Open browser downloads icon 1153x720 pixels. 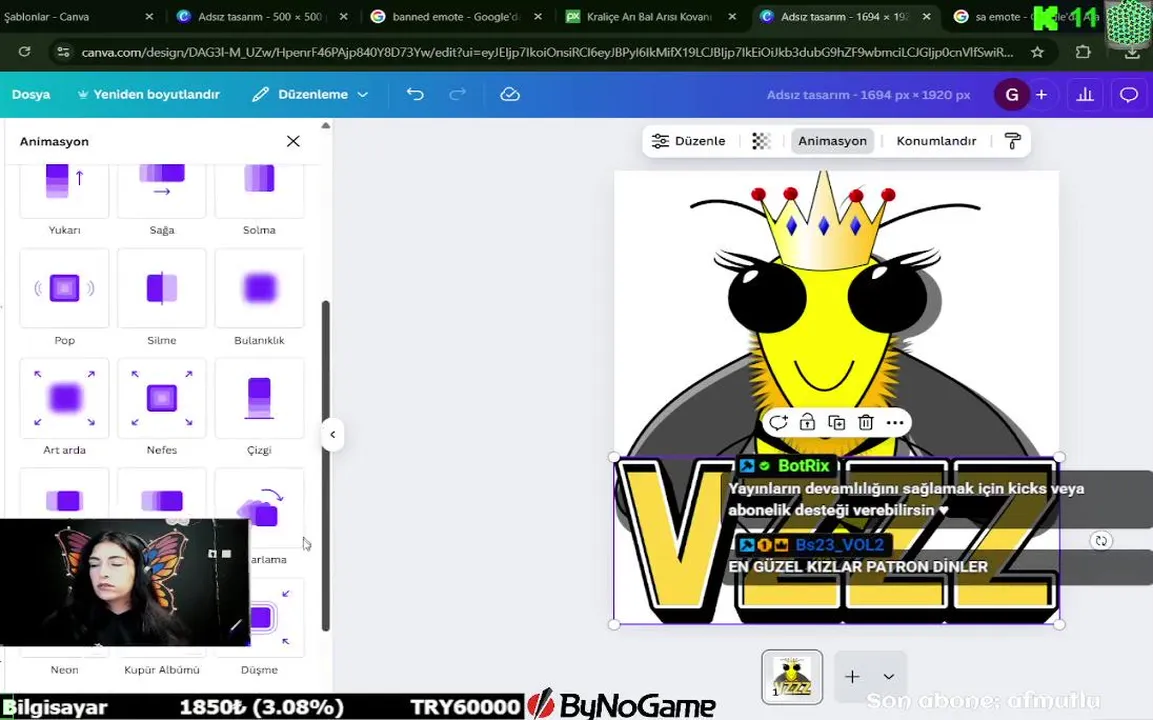pos(1132,52)
